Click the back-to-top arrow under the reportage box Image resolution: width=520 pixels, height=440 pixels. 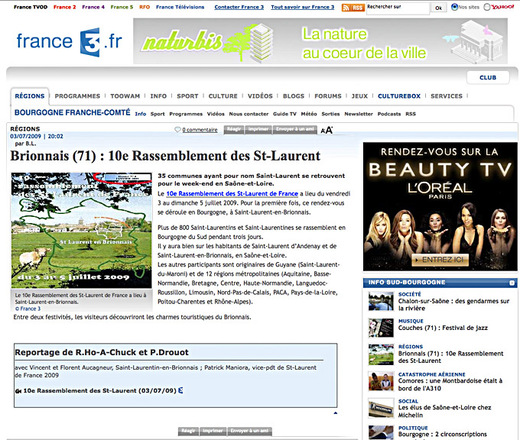pyautogui.click(x=335, y=413)
